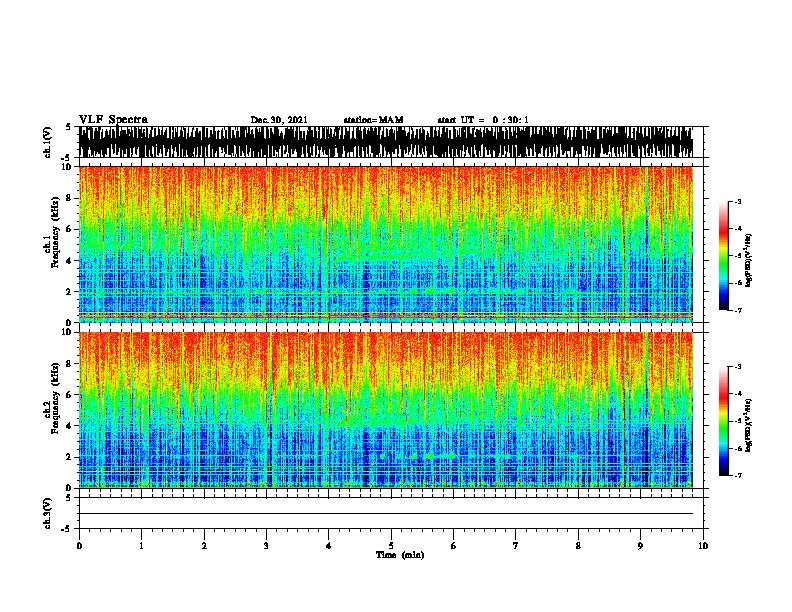Click time axis tick label "10" at the axis end

[703, 546]
